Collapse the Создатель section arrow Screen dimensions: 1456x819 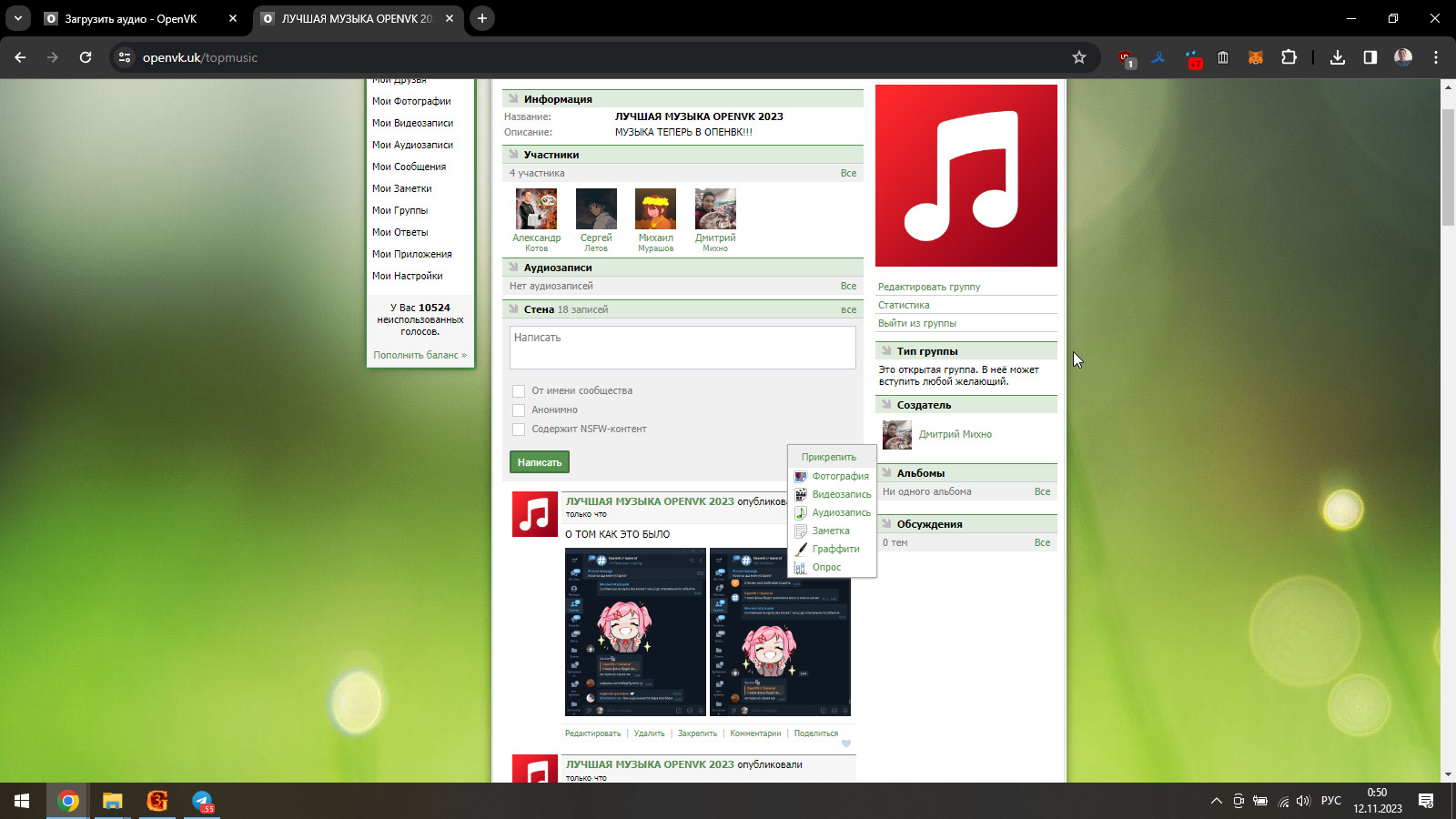pos(886,405)
